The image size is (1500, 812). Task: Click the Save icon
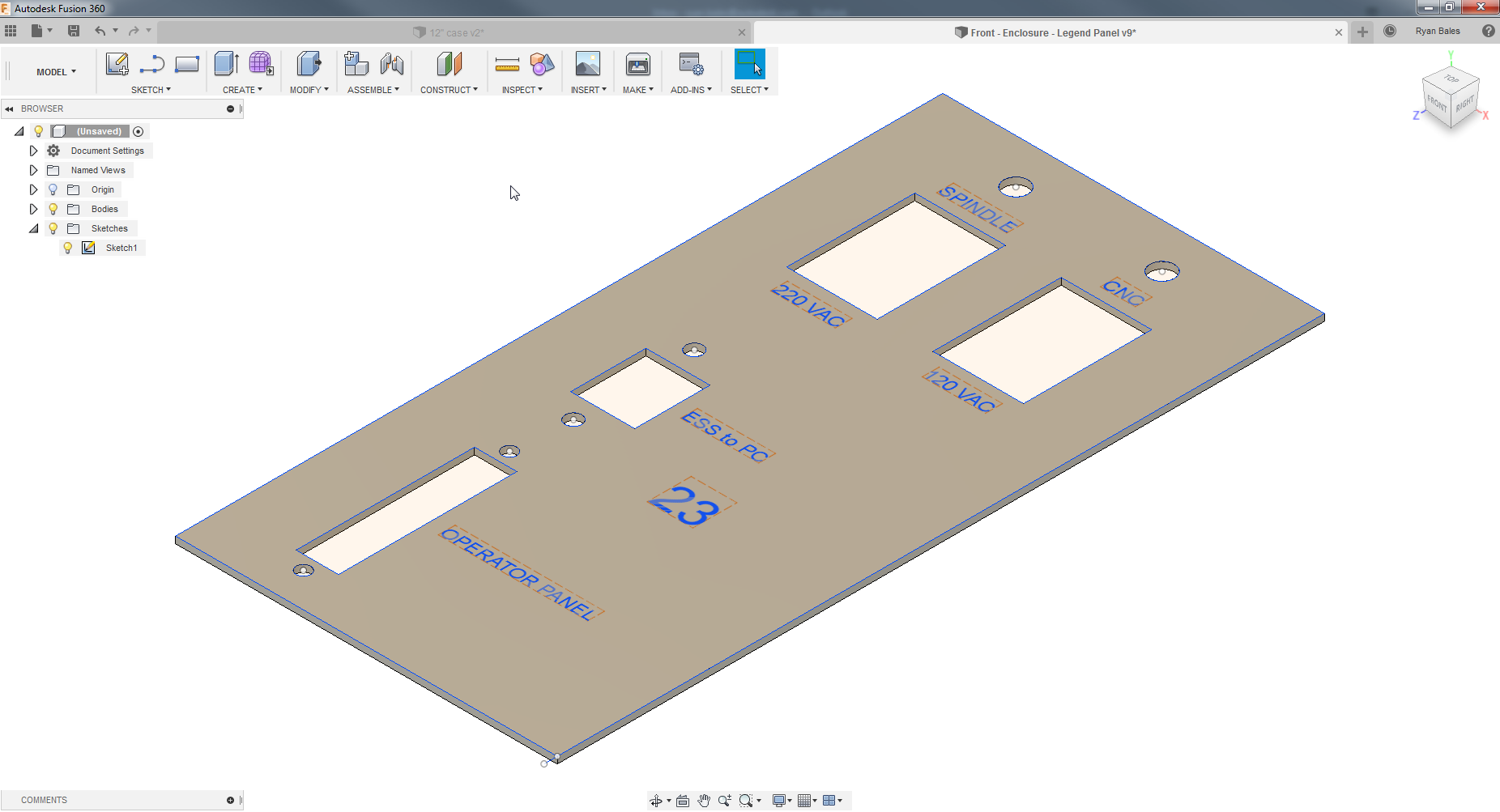(x=74, y=31)
